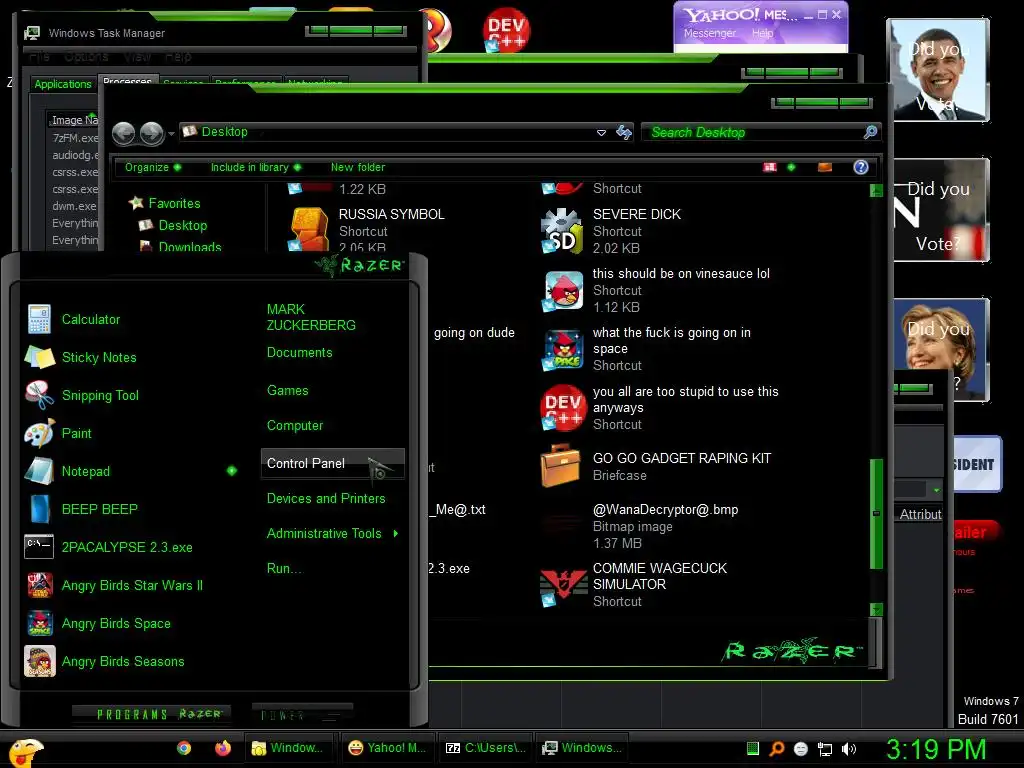This screenshot has height=768, width=1024.
Task: Select the Angry Birds Space shortcut in Explorer
Action: coord(562,349)
